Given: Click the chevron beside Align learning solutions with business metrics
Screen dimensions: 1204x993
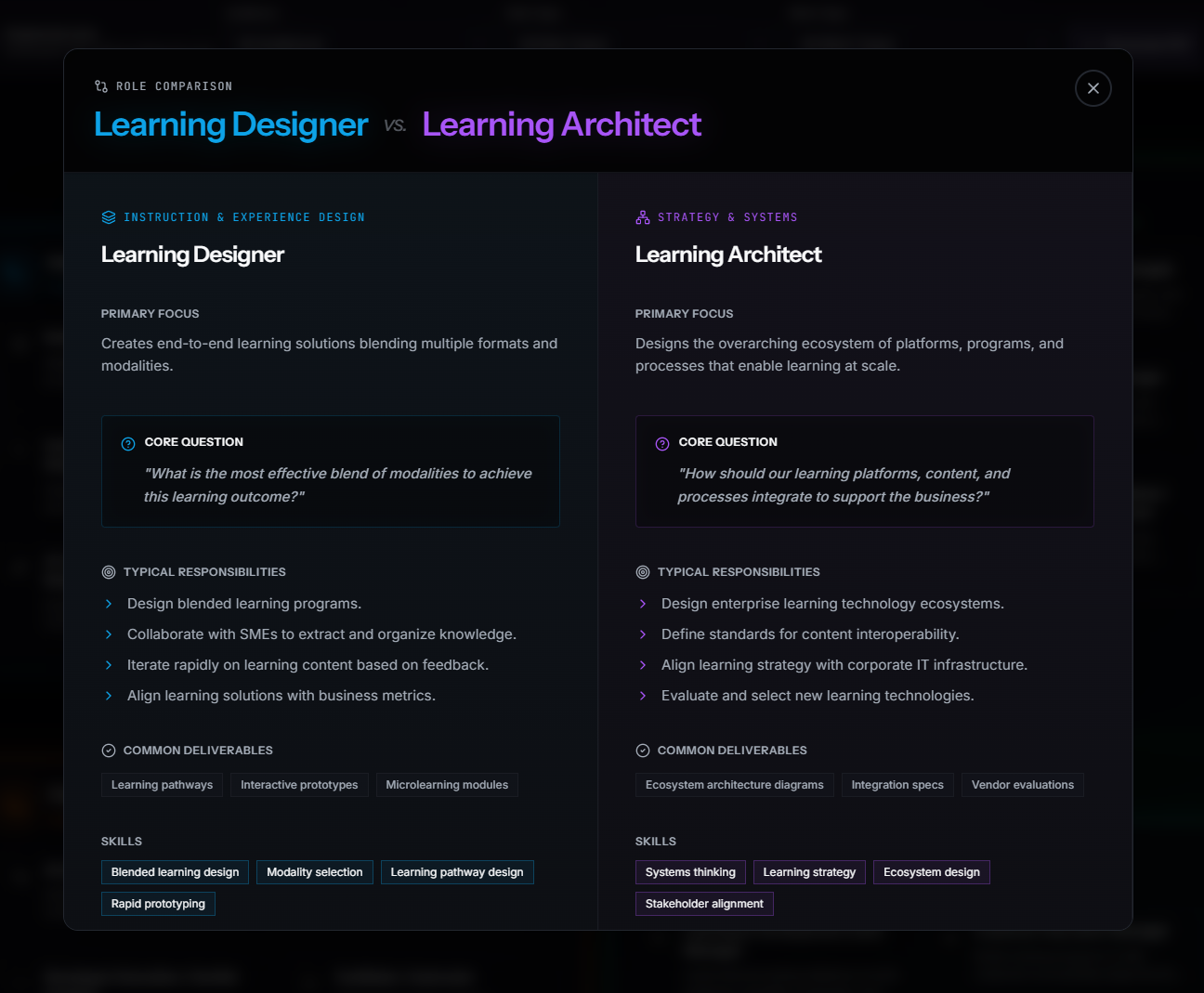Looking at the screenshot, I should pos(109,696).
